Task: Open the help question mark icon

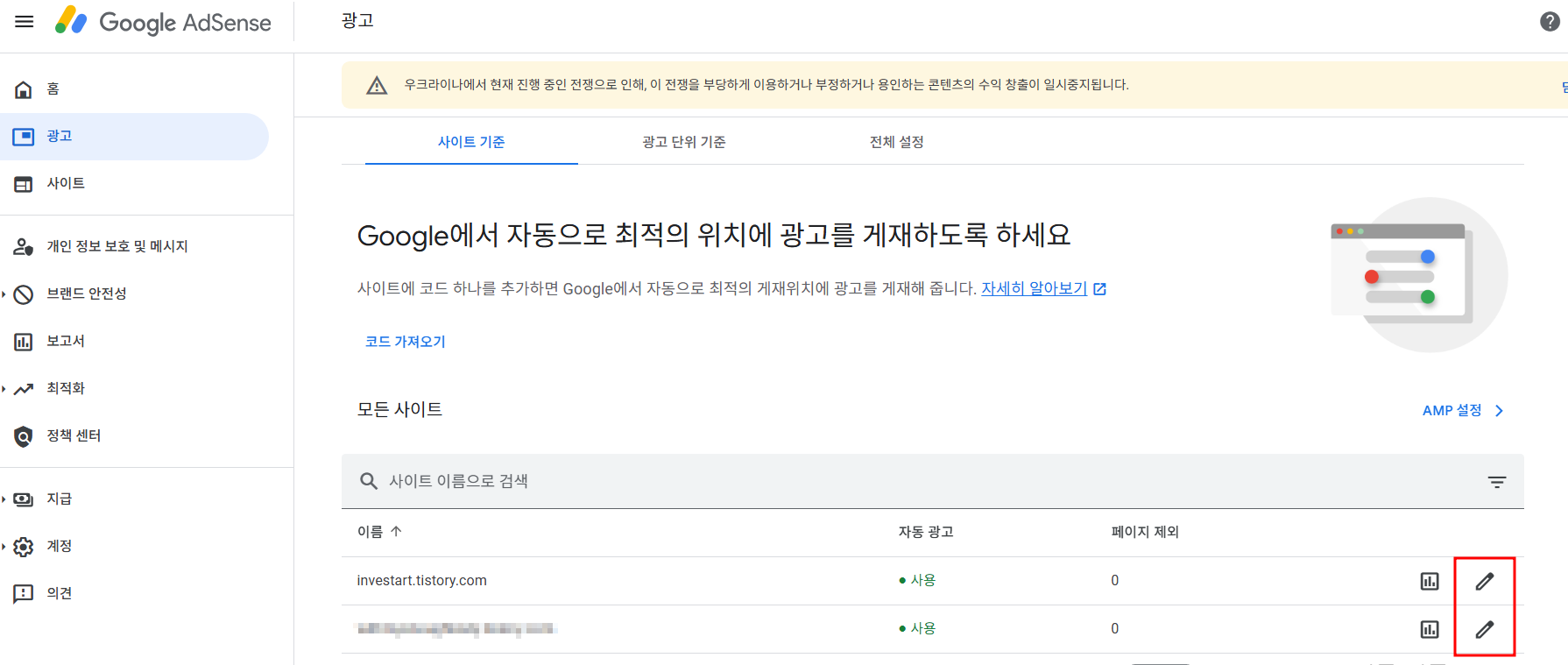Action: 1550,22
